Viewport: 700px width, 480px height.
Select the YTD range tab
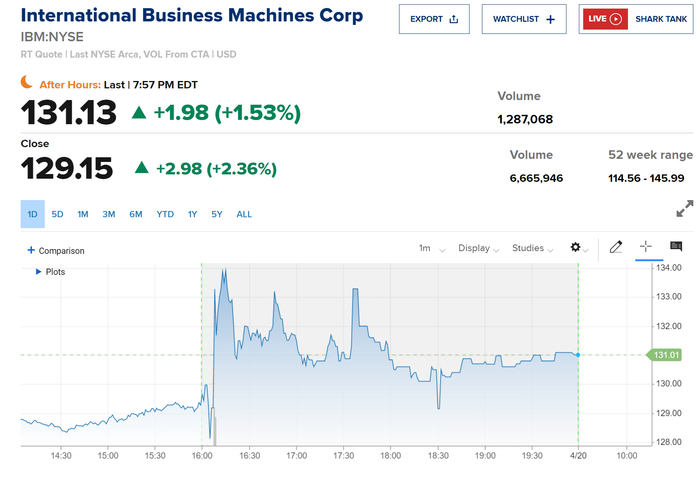point(165,214)
